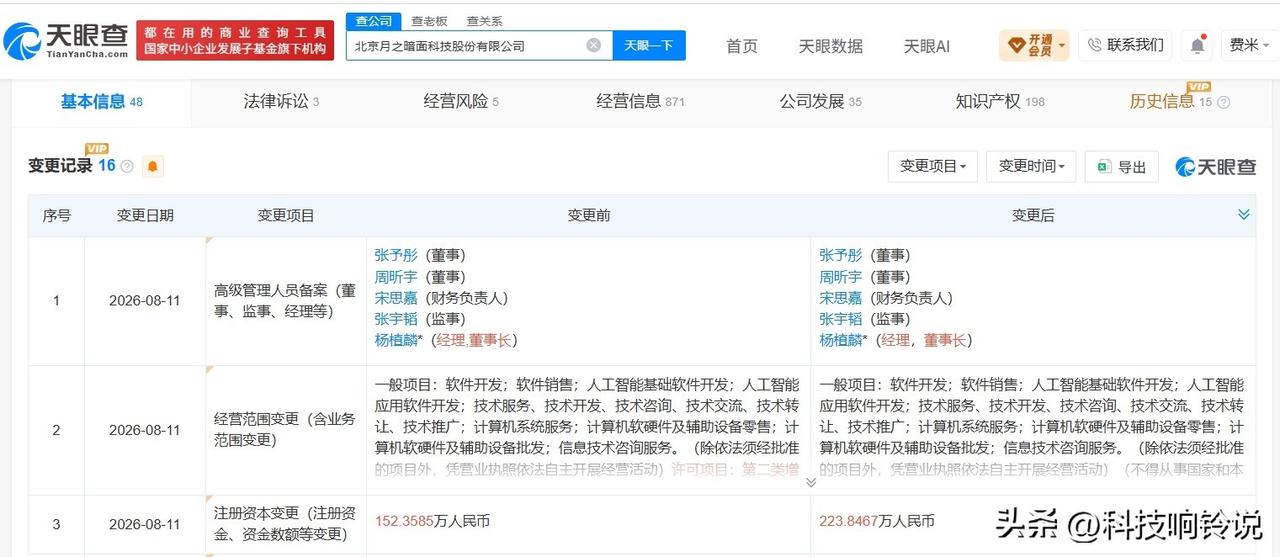Collapse table with double-chevron icon in header
This screenshot has height=557, width=1280.
[1243, 214]
